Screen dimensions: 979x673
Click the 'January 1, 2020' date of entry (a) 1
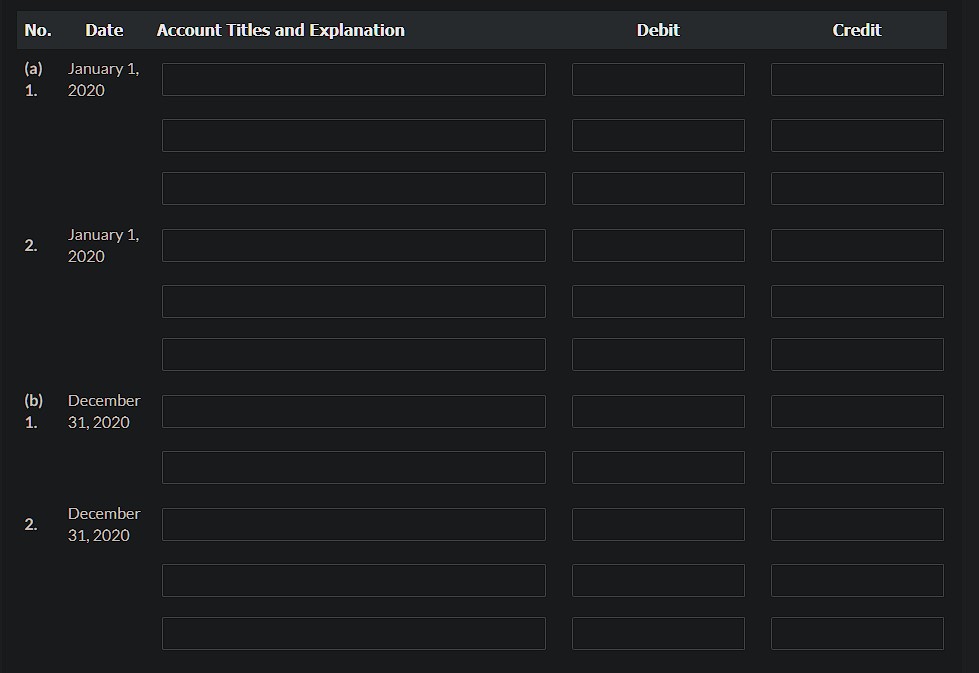click(103, 79)
